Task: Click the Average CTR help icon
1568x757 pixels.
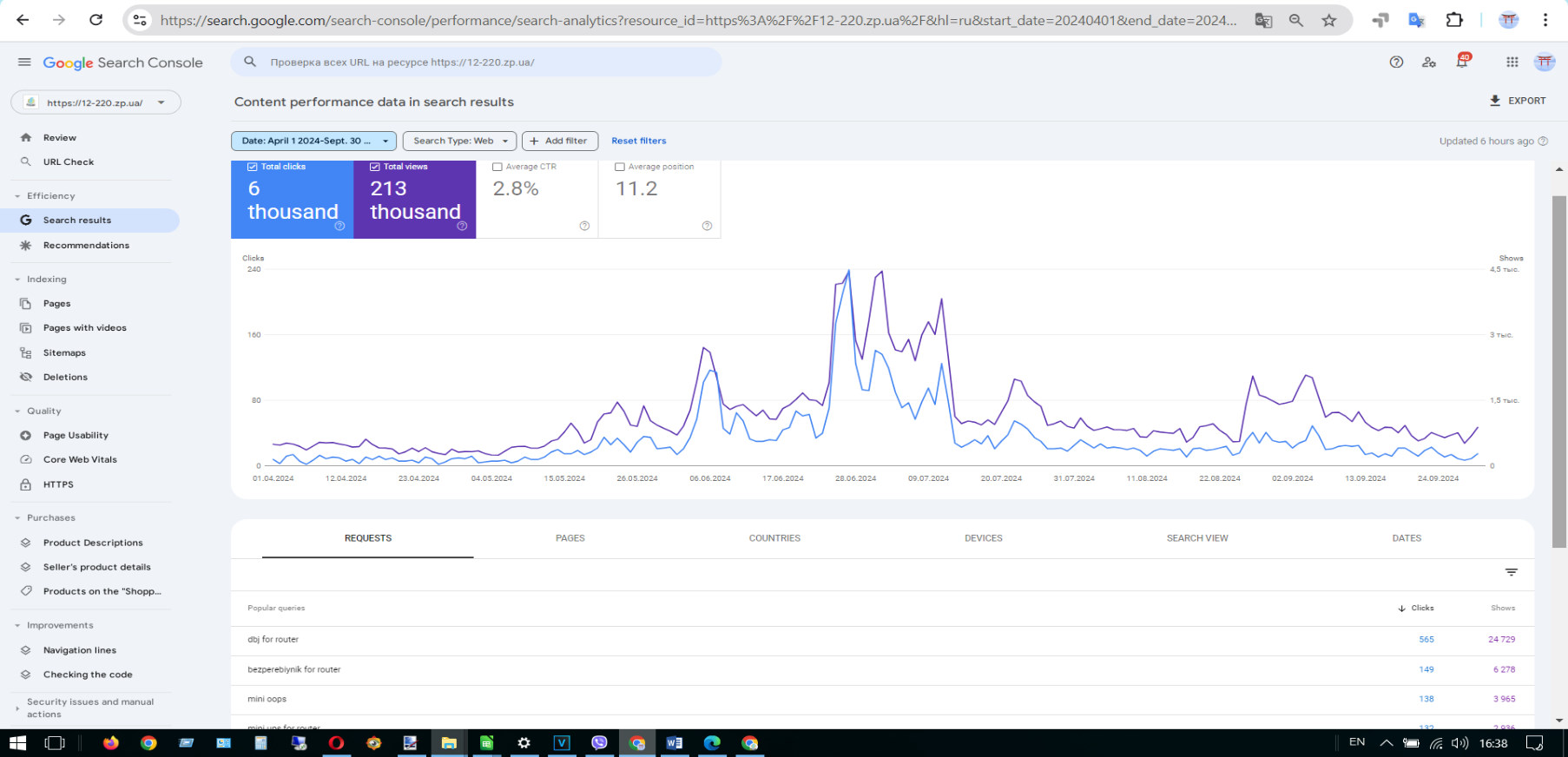Action: [x=584, y=226]
